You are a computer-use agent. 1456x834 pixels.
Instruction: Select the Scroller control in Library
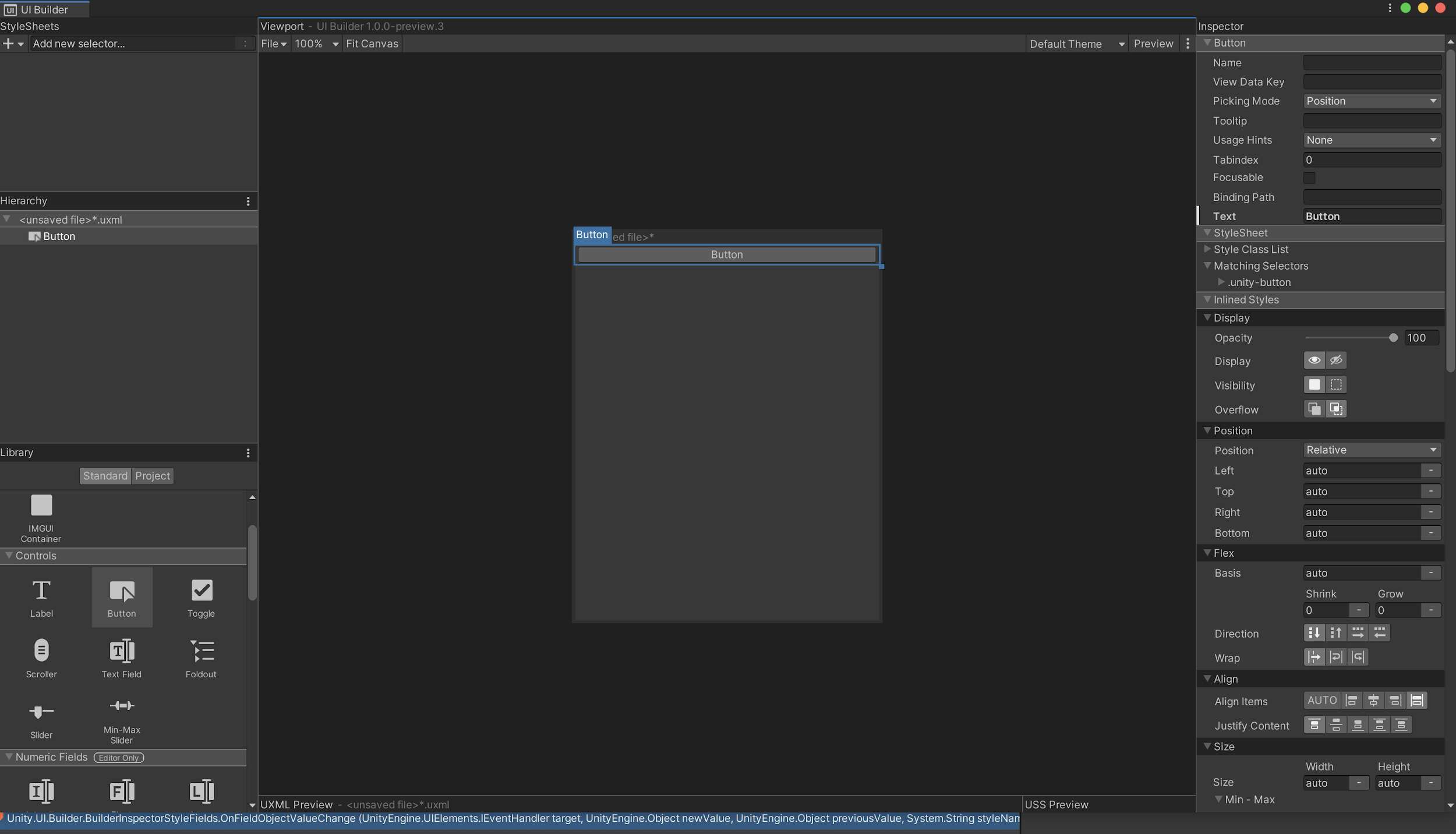click(41, 659)
